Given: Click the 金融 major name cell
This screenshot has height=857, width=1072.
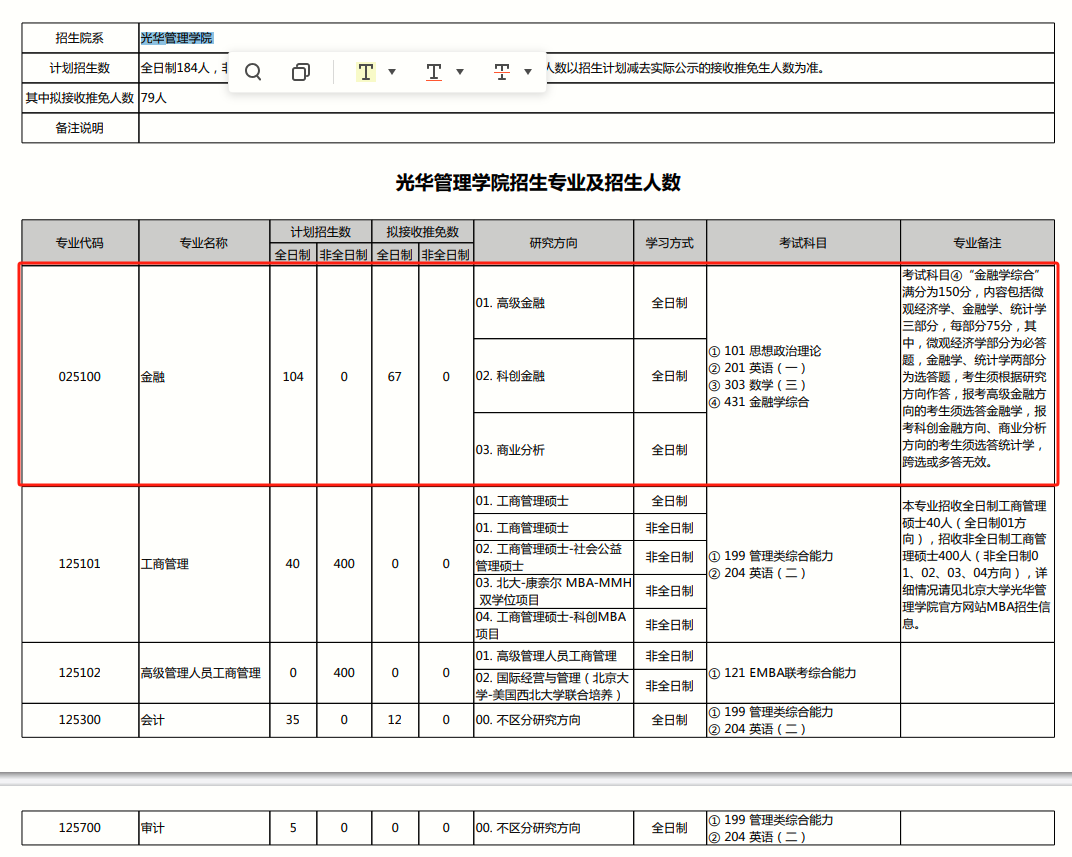Looking at the screenshot, I should [x=204, y=377].
